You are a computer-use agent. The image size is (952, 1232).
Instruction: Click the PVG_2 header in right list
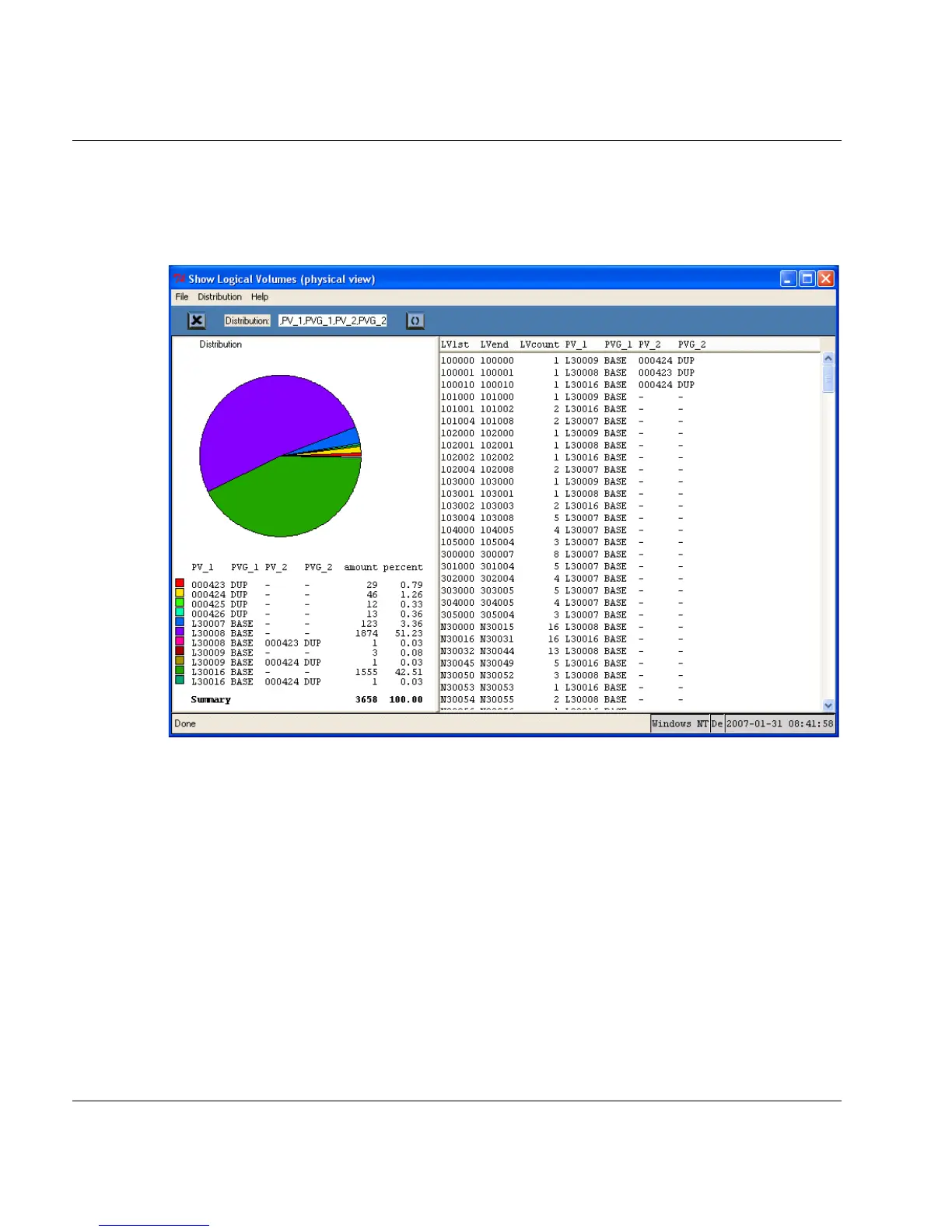point(691,345)
